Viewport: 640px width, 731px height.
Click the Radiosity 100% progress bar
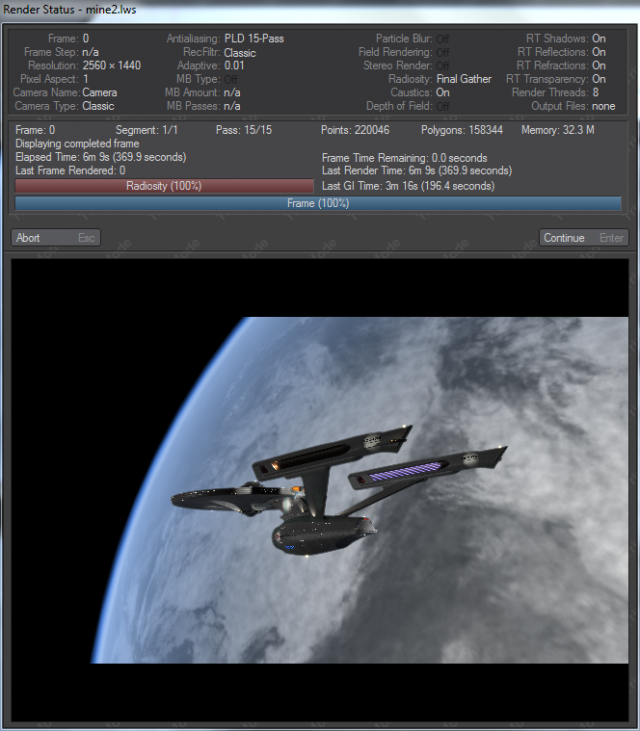pos(164,186)
